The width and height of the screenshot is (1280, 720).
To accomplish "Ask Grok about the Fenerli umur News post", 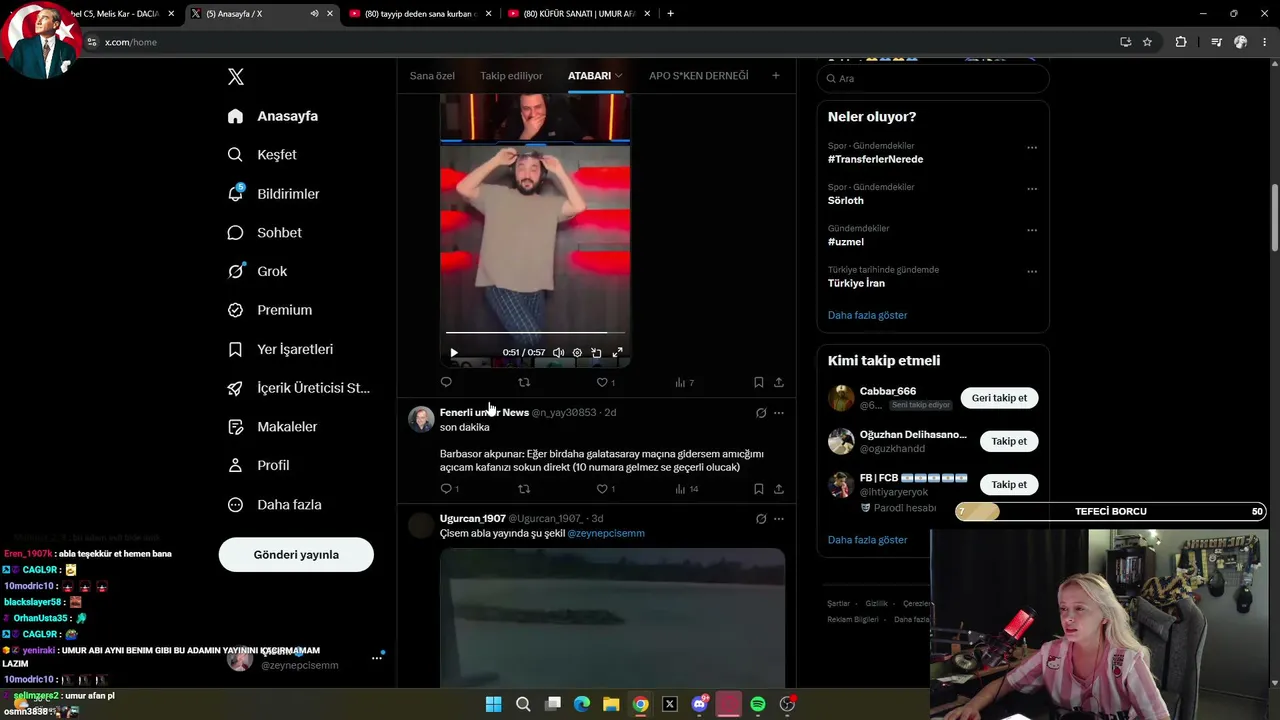I will point(761,413).
